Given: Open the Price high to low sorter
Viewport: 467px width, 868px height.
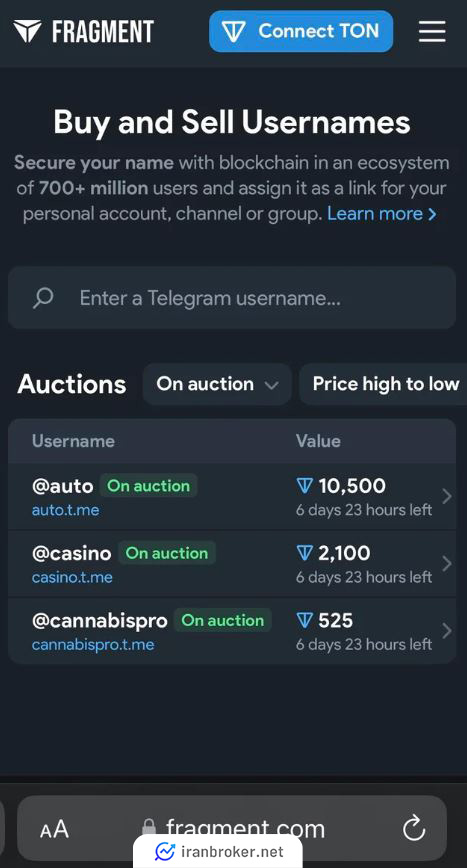Looking at the screenshot, I should (x=385, y=384).
